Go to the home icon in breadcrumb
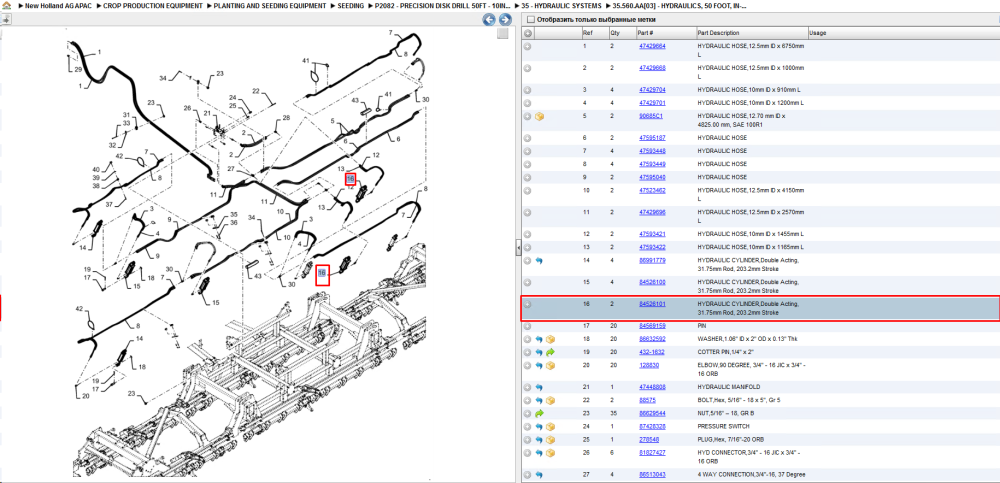This screenshot has width=1000, height=483. pos(6,6)
